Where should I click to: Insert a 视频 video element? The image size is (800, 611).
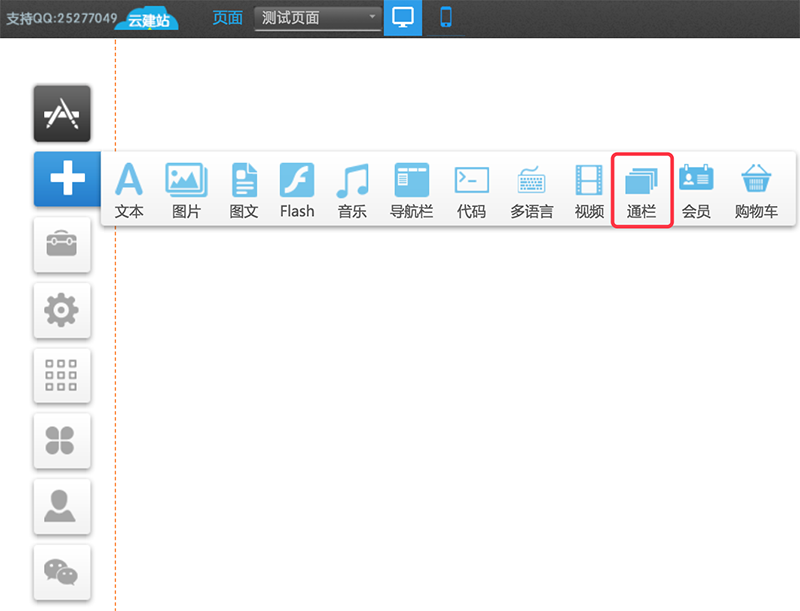589,190
